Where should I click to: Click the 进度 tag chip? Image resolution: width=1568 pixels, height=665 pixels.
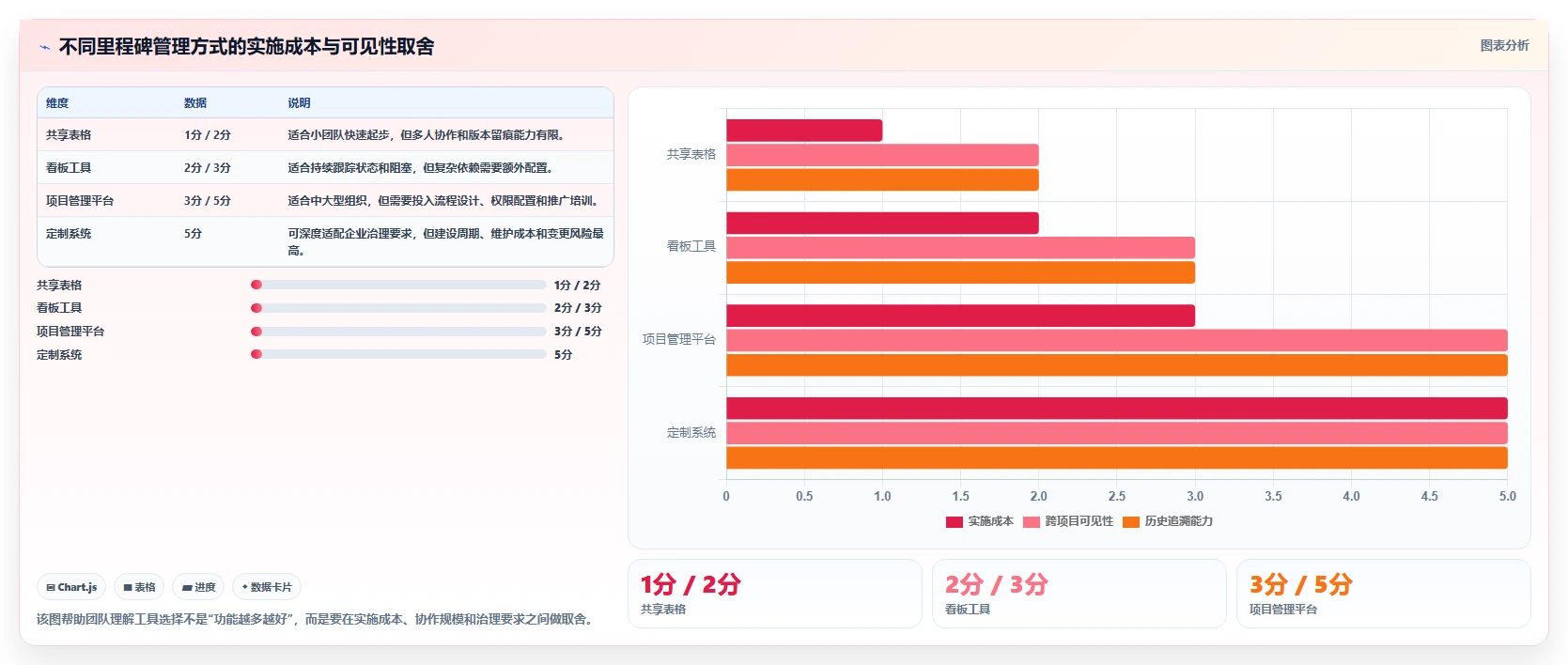pyautogui.click(x=198, y=587)
